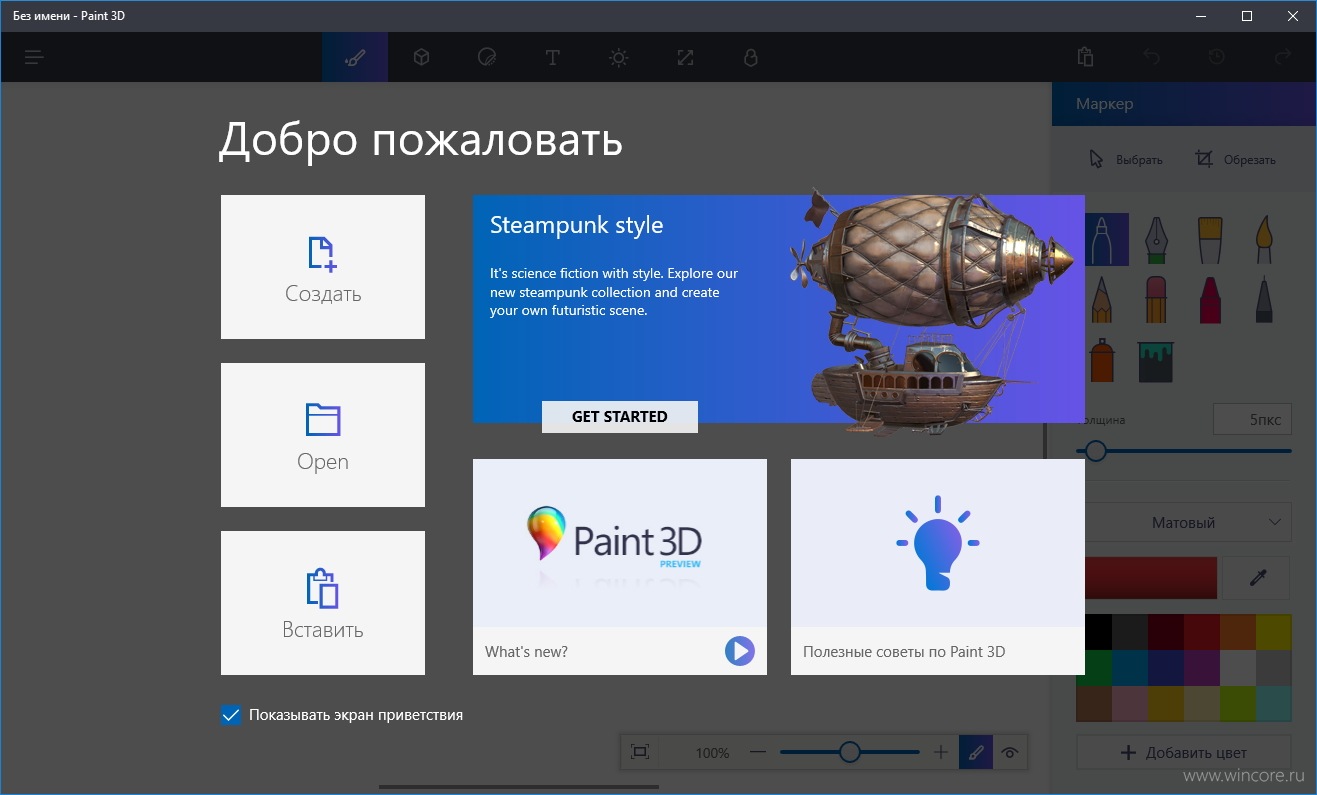Play the What's new video
This screenshot has width=1317, height=795.
tap(740, 652)
